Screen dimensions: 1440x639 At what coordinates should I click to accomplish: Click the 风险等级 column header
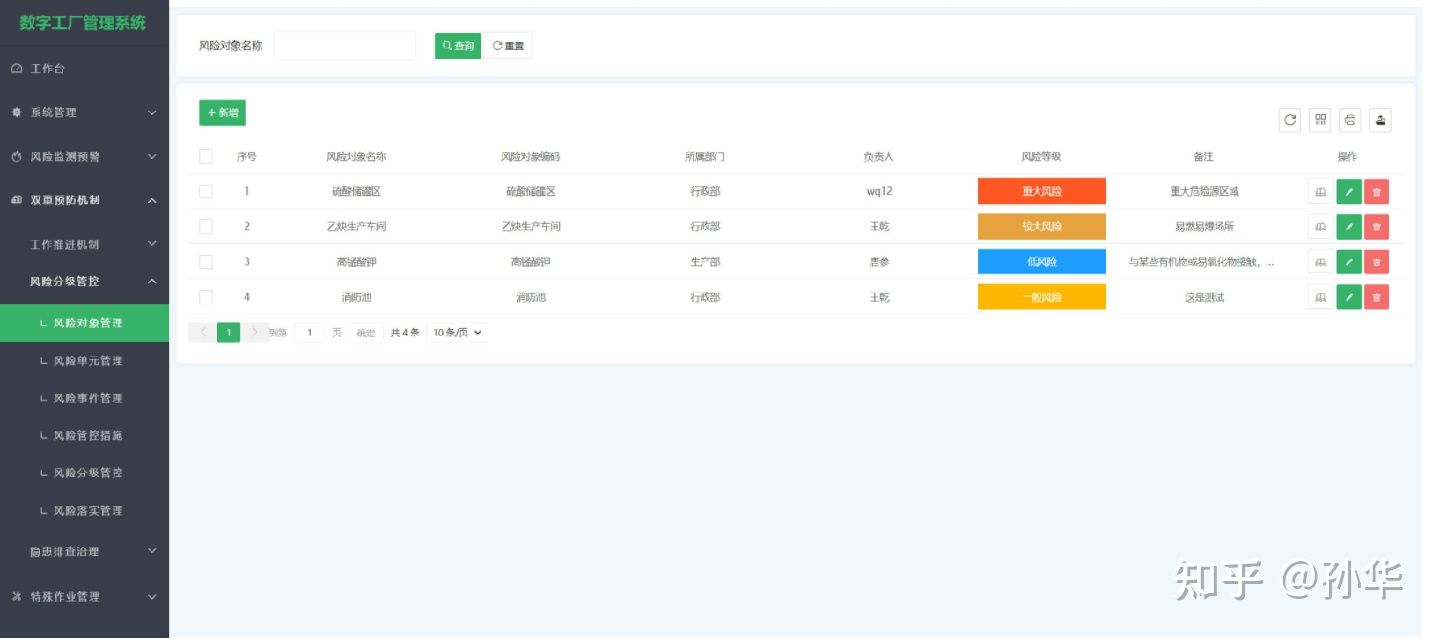click(1041, 157)
